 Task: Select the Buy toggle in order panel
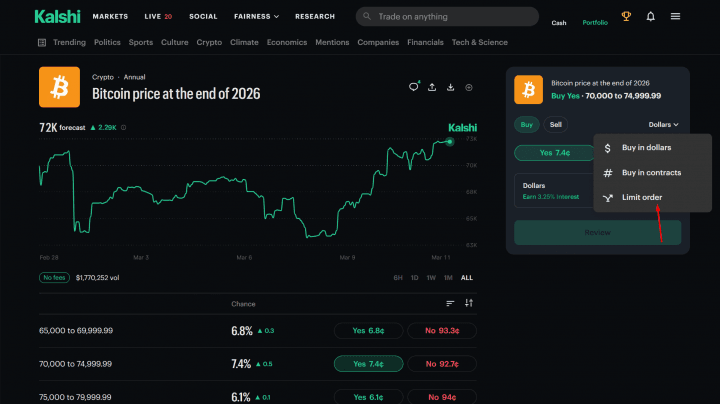(526, 124)
